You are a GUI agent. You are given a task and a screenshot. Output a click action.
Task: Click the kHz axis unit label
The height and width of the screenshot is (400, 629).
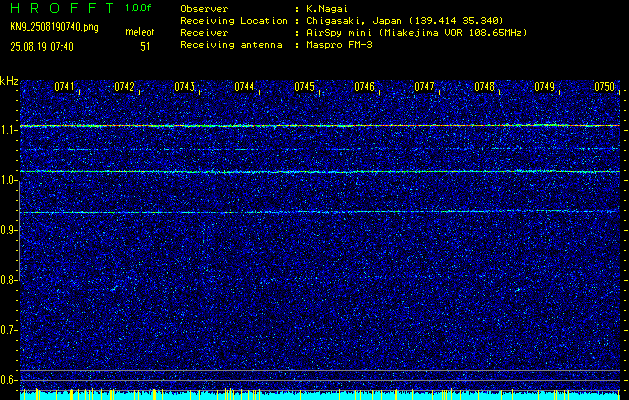coord(9,81)
